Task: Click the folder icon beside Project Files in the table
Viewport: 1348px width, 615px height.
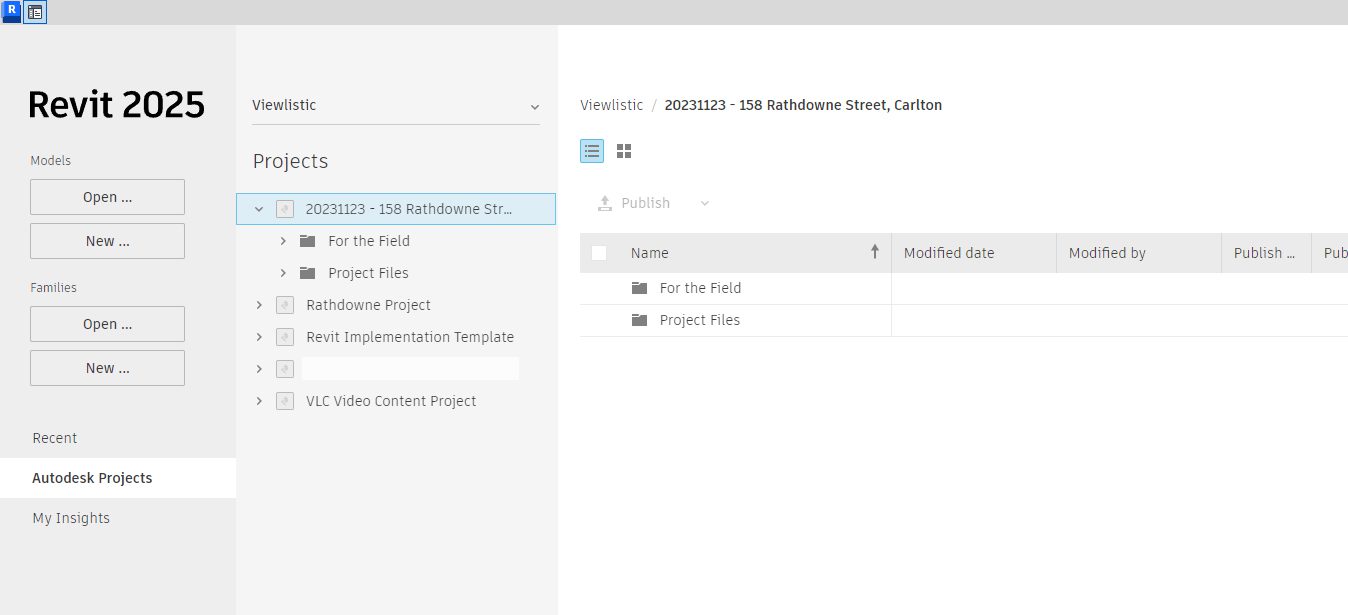Action: click(640, 320)
